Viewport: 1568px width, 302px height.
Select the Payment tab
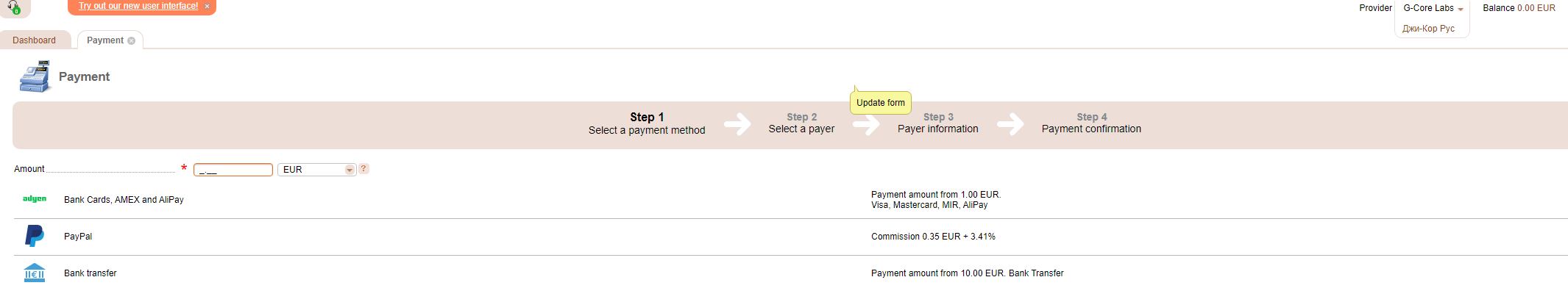tap(104, 40)
